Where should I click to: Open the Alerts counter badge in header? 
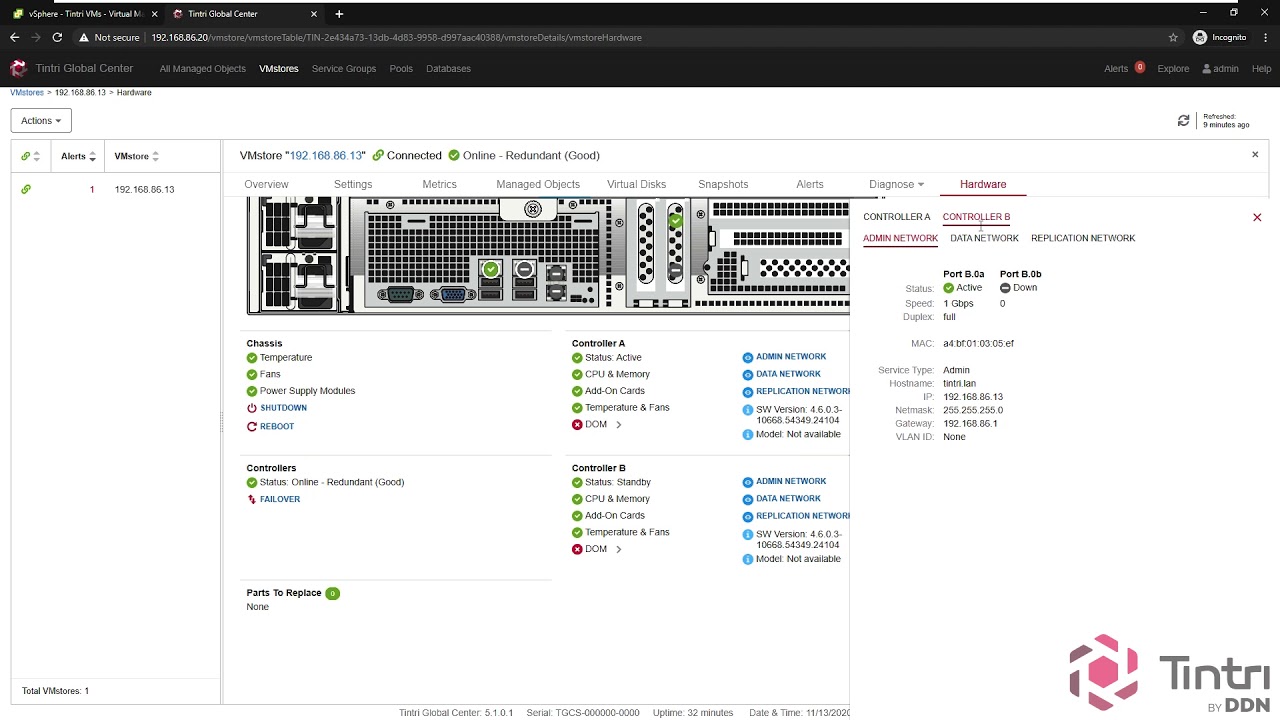point(1139,67)
